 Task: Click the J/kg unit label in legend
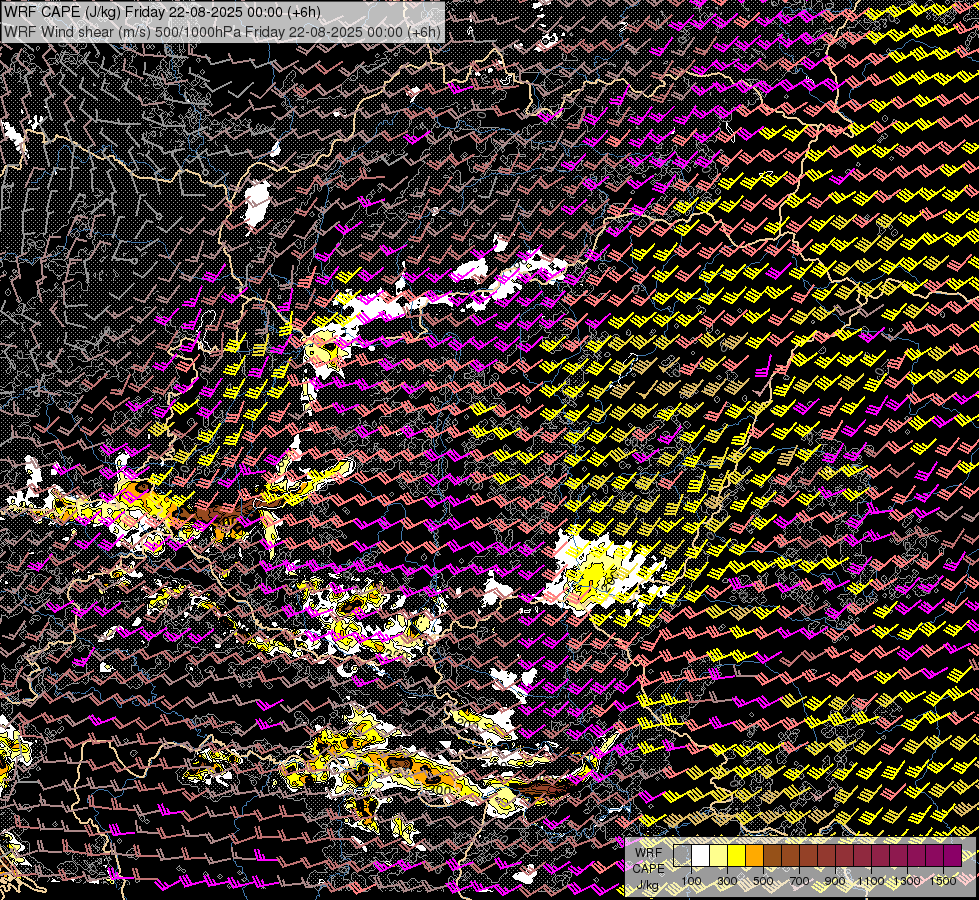649,885
